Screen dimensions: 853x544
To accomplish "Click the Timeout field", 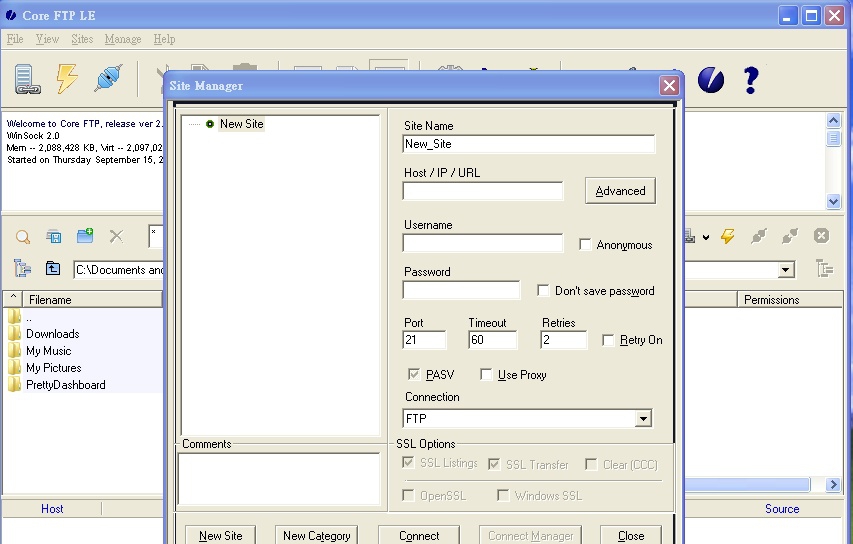I will [x=492, y=340].
